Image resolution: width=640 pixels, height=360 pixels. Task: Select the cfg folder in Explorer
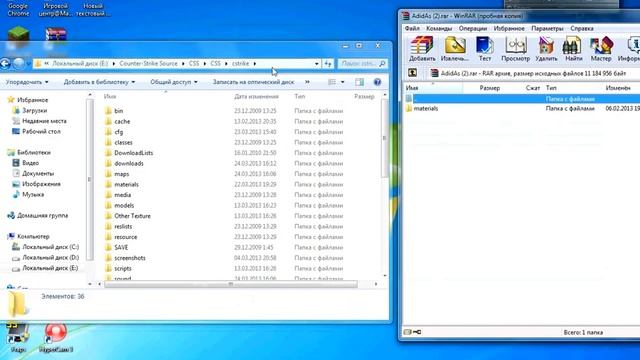click(x=118, y=132)
